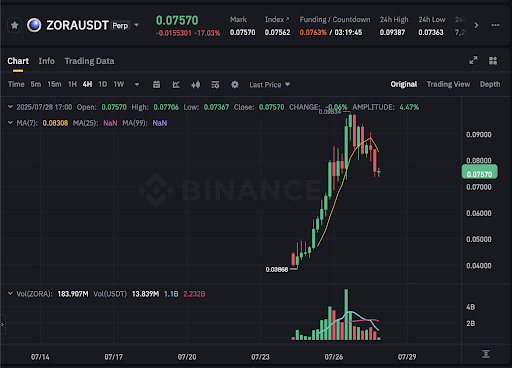Select the 15m timeframe
The image size is (512, 368).
pyautogui.click(x=54, y=84)
